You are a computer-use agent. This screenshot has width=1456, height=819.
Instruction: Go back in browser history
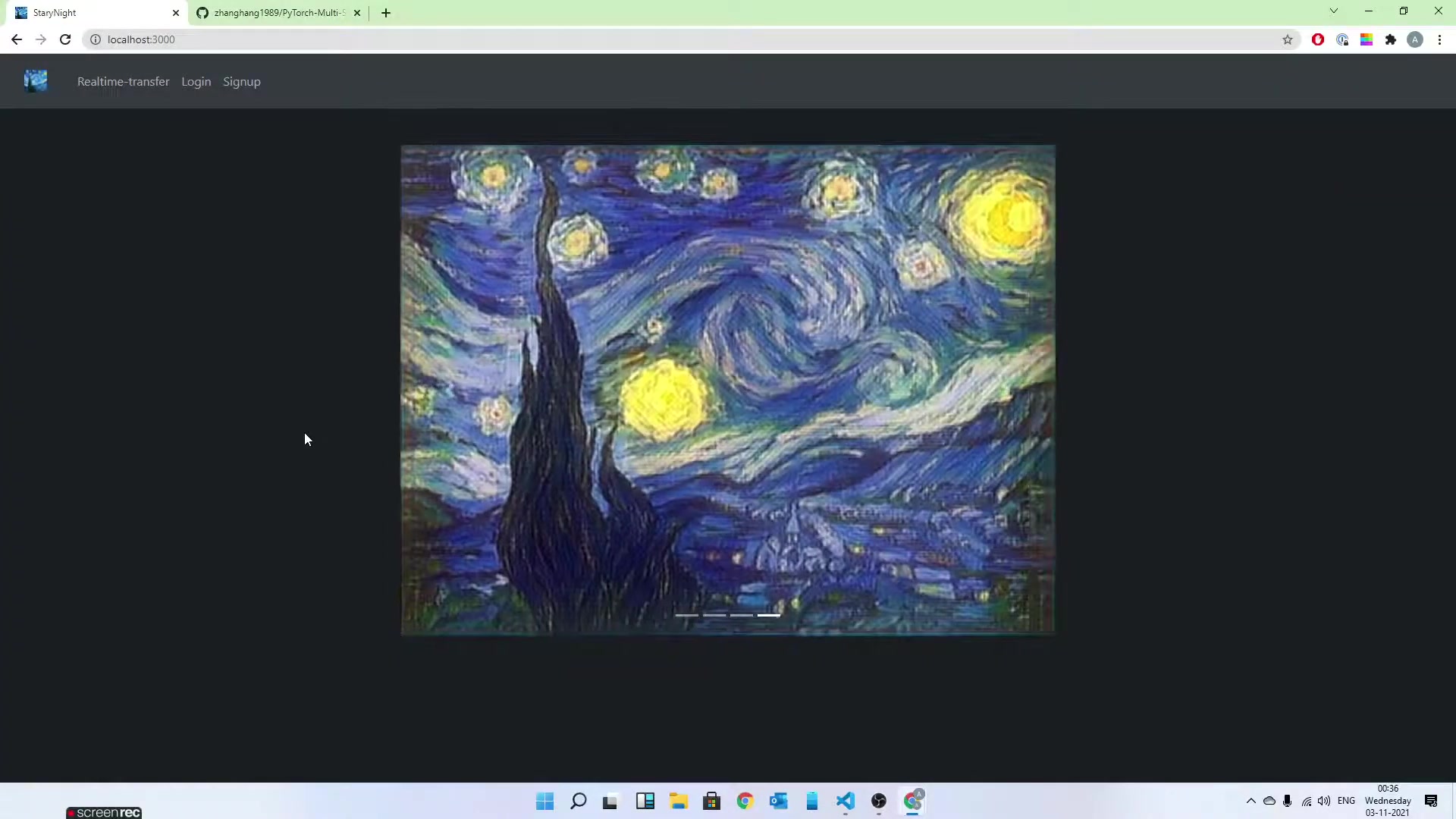pyautogui.click(x=17, y=39)
